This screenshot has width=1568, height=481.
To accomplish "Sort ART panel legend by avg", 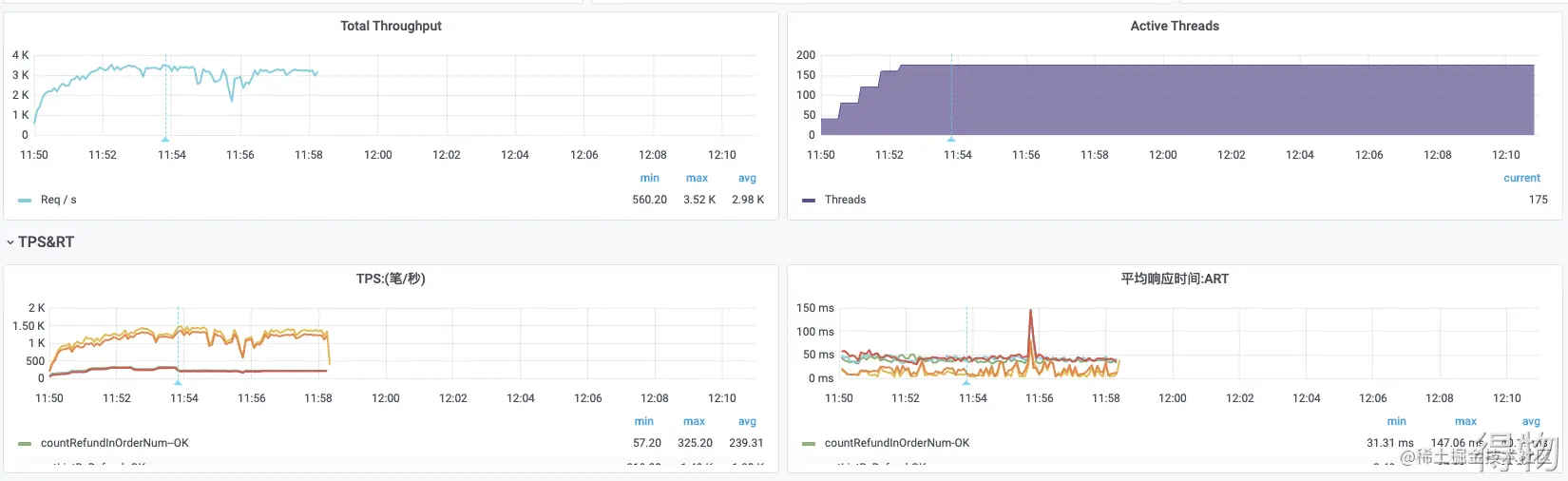I will click(1531, 421).
